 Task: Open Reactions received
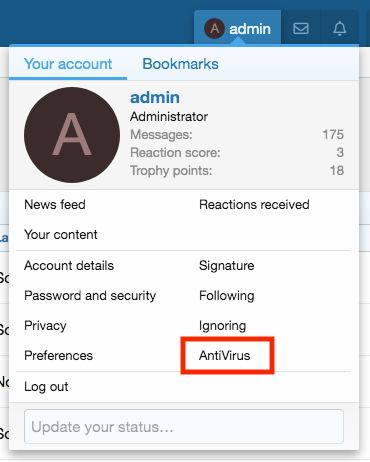(254, 204)
